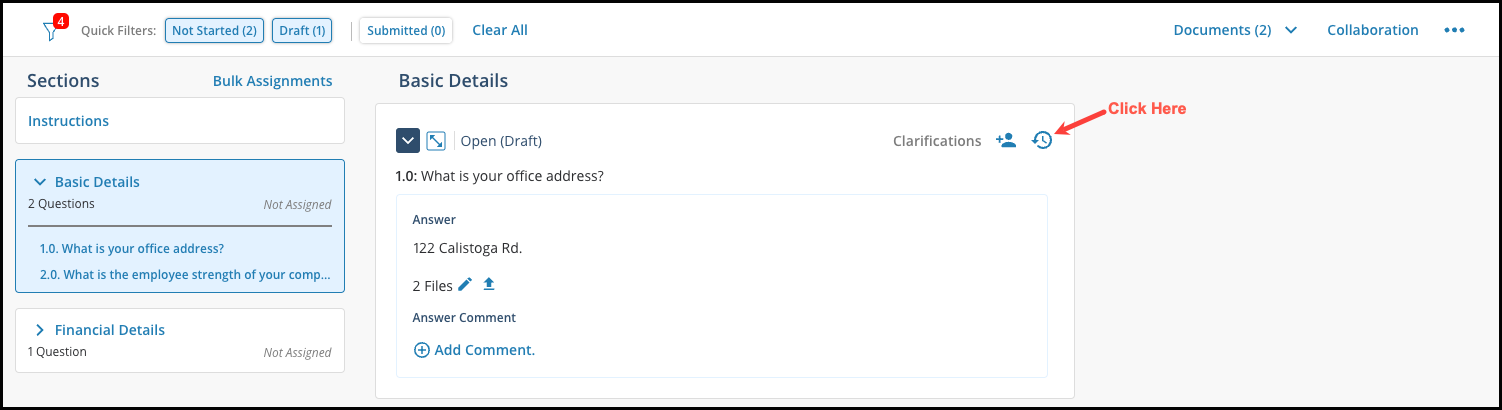1502x410 pixels.
Task: Toggle the Submitted (0) quick filter
Action: pos(406,31)
